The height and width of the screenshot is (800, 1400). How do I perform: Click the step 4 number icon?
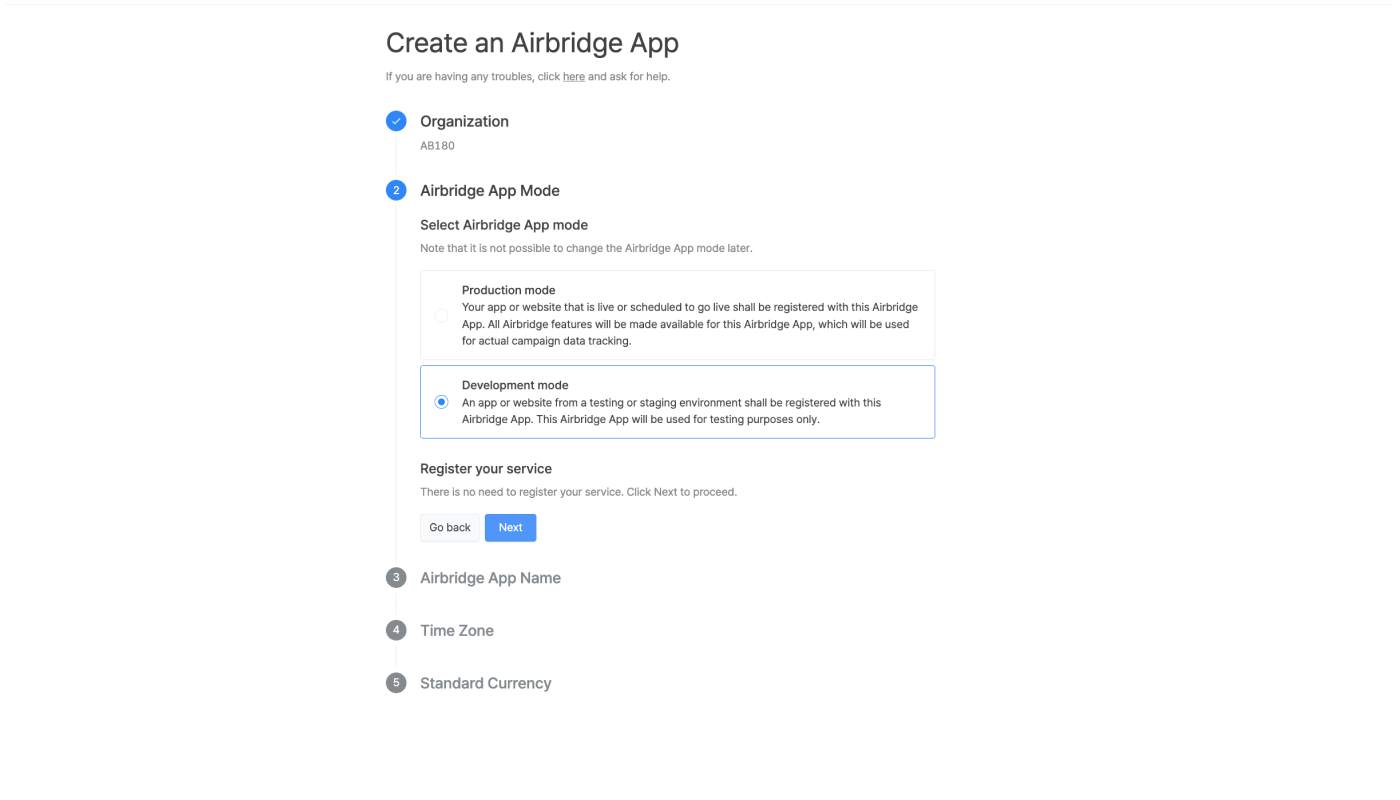pyautogui.click(x=396, y=630)
